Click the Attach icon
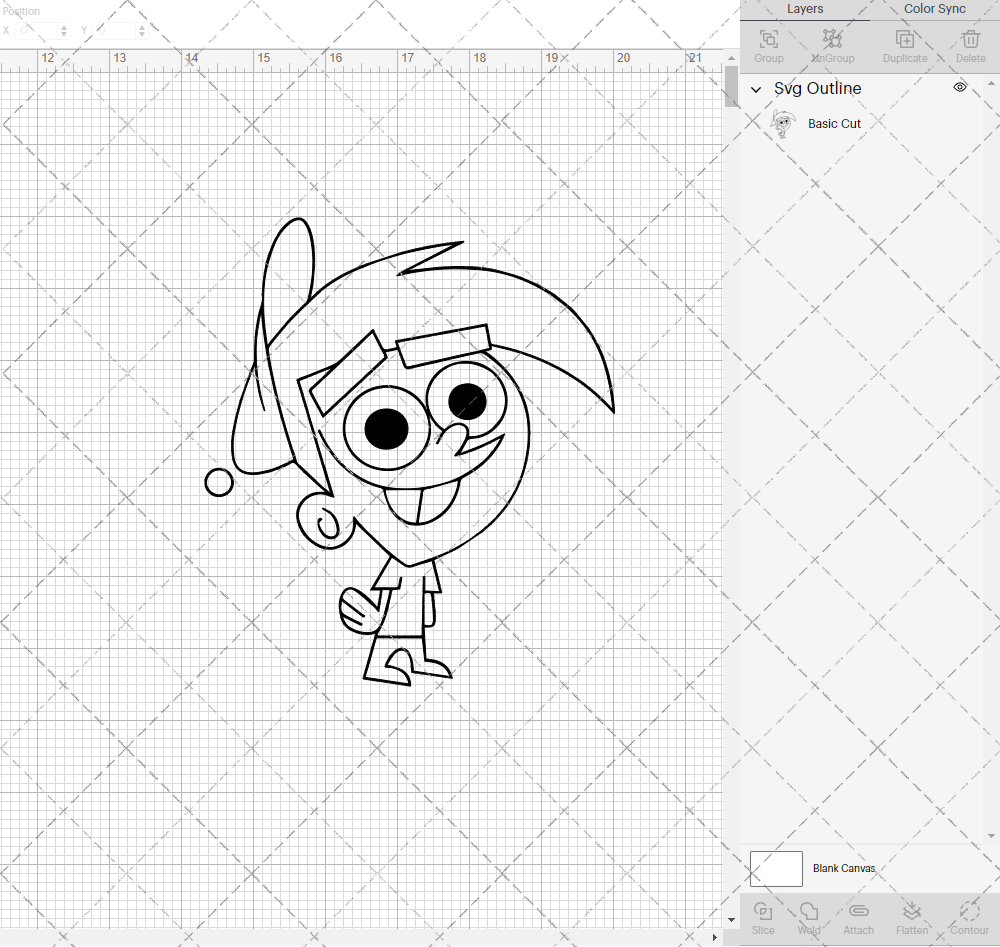Viewport: 1000px width, 947px height. click(x=858, y=915)
